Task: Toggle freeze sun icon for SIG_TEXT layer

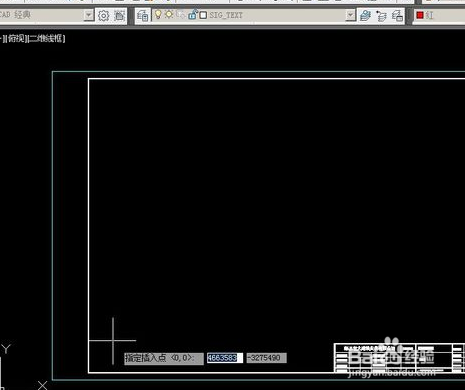Action: [169, 15]
